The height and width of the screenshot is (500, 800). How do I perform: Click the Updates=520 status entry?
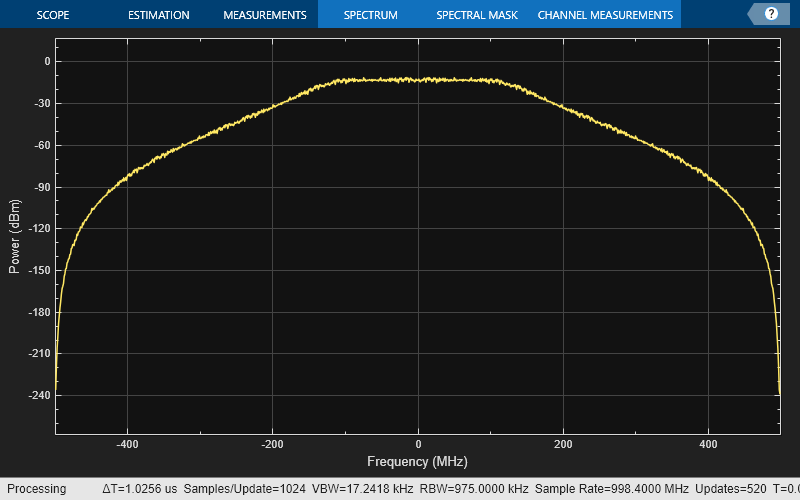(731, 489)
